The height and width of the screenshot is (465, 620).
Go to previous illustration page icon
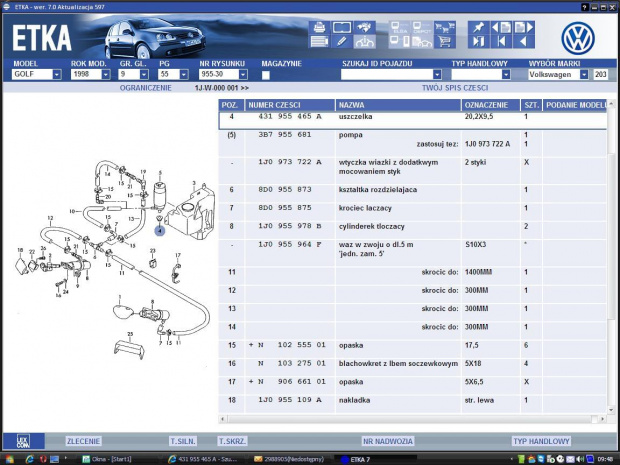(501, 27)
